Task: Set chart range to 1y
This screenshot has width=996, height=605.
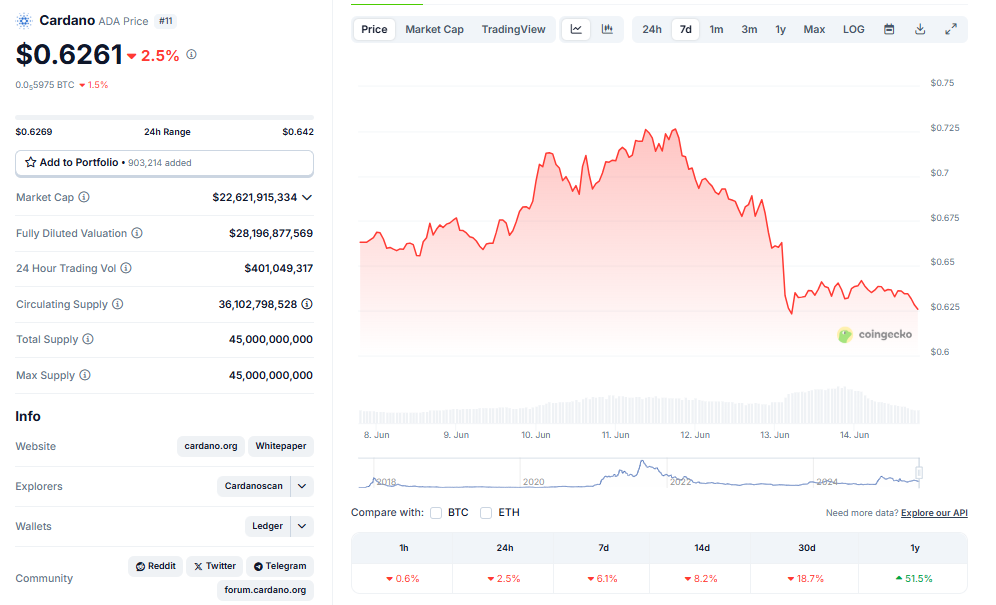Action: click(781, 29)
